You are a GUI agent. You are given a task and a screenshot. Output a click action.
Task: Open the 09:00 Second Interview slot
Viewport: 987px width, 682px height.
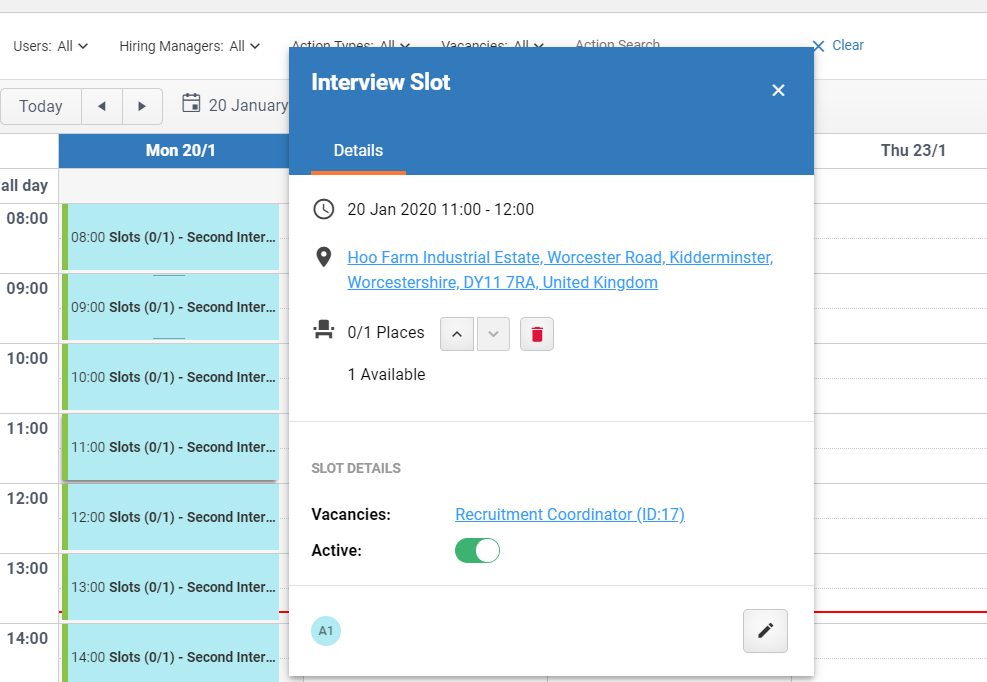(171, 307)
